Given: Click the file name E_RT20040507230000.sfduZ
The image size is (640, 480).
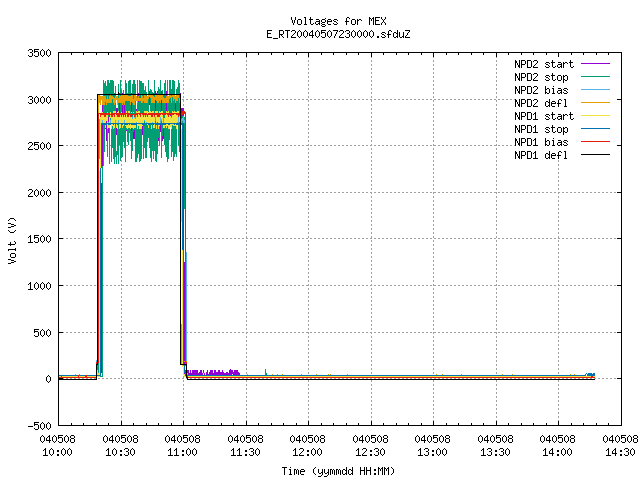Looking at the screenshot, I should pos(338,34).
